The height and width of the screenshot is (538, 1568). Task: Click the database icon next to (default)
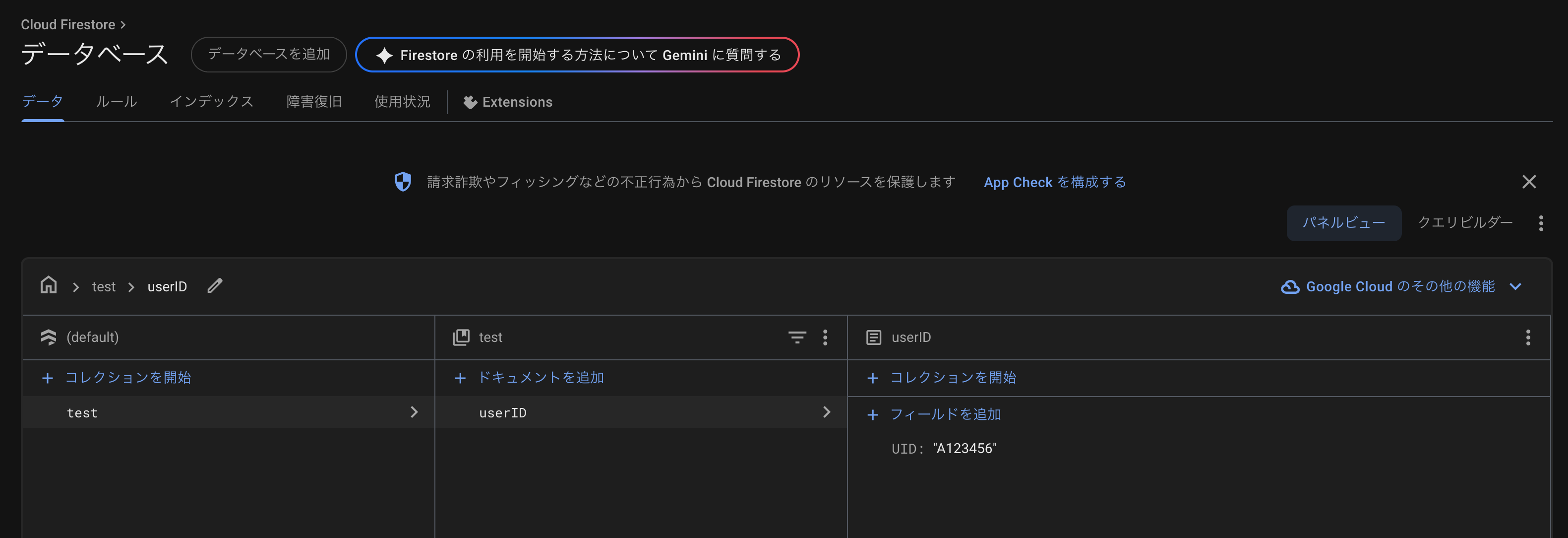(49, 336)
